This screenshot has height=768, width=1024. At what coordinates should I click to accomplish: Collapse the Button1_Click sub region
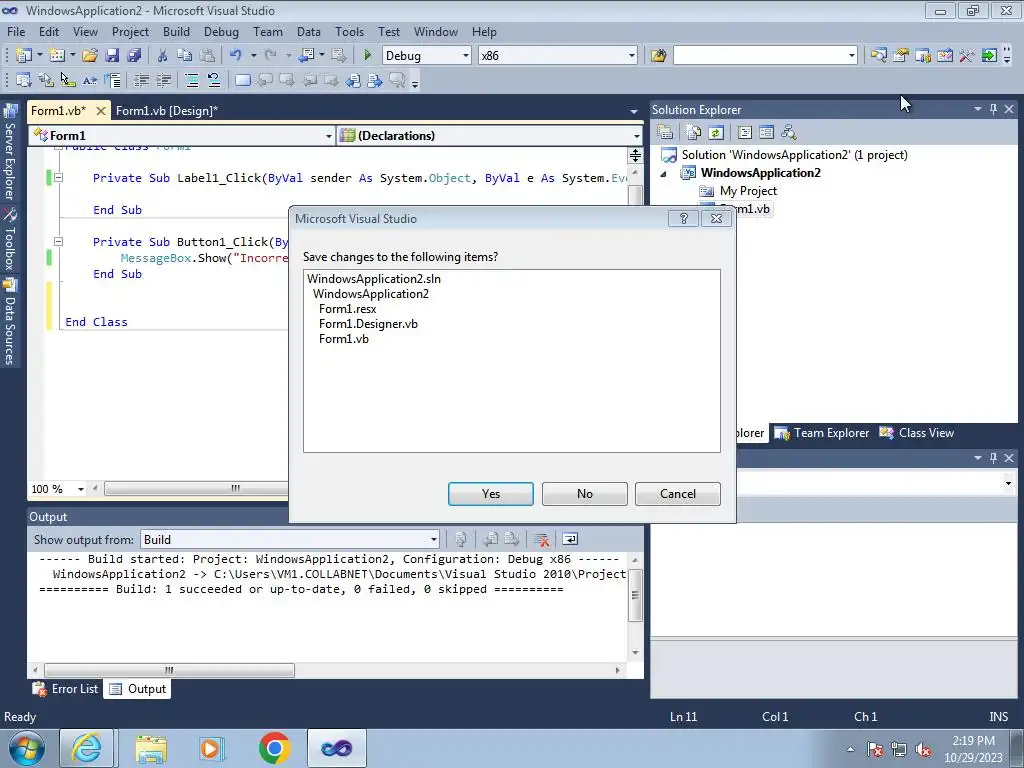pyautogui.click(x=58, y=242)
